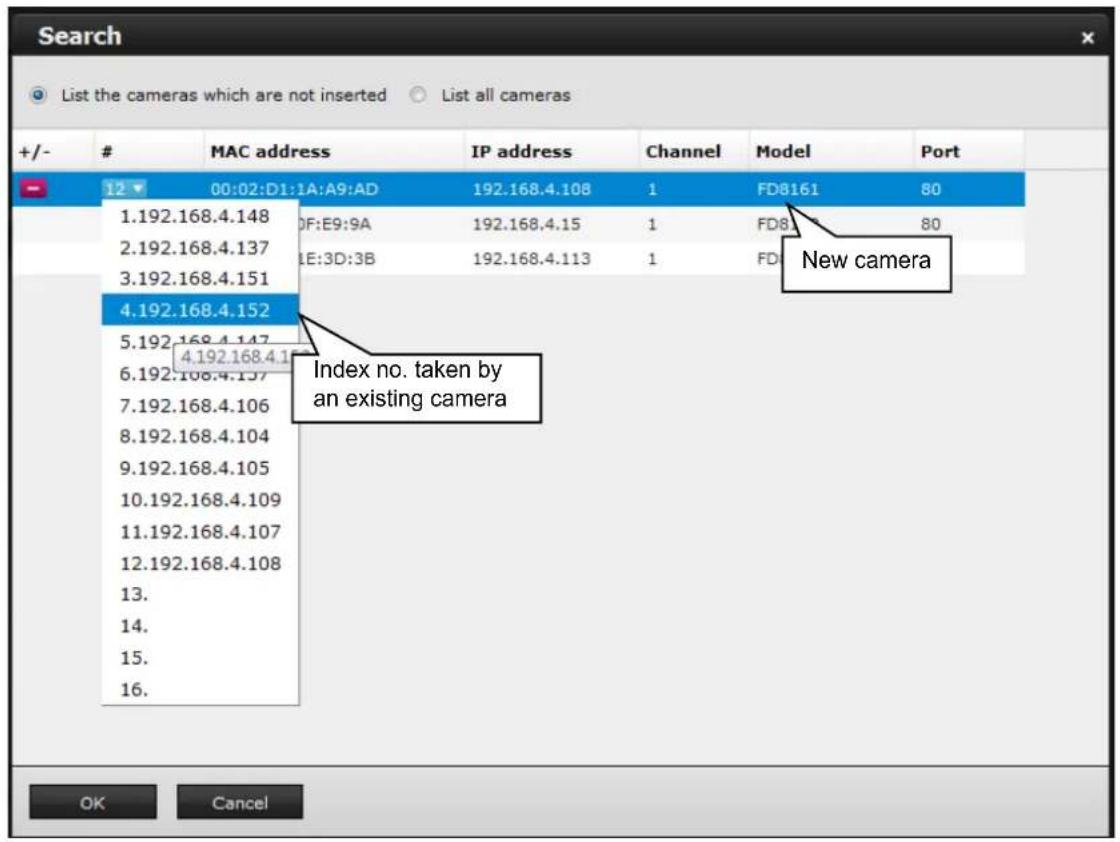Close the Search dialog with the X
This screenshot has width=1120, height=842.
point(1087,38)
